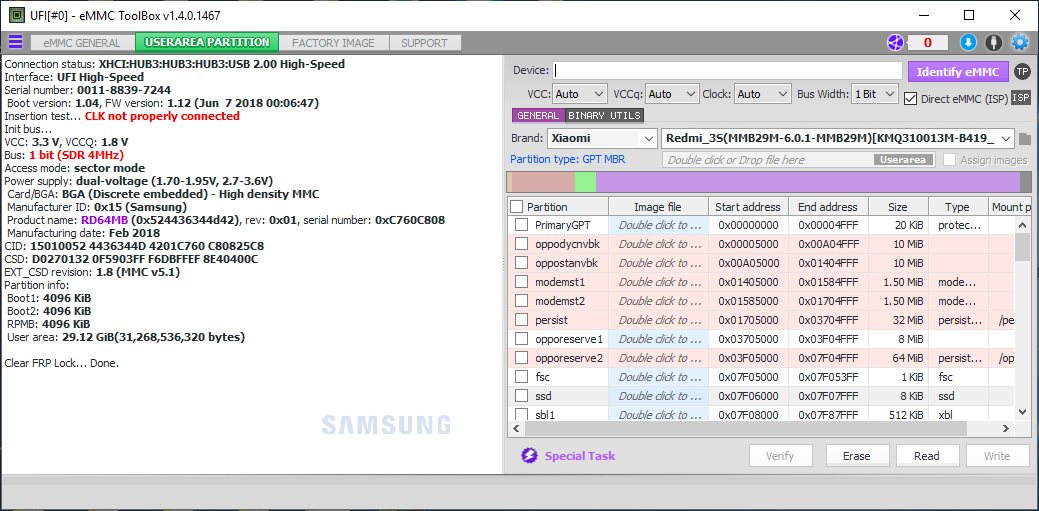Image resolution: width=1039 pixels, height=511 pixels.
Task: Click the Type column header
Action: pos(957,207)
